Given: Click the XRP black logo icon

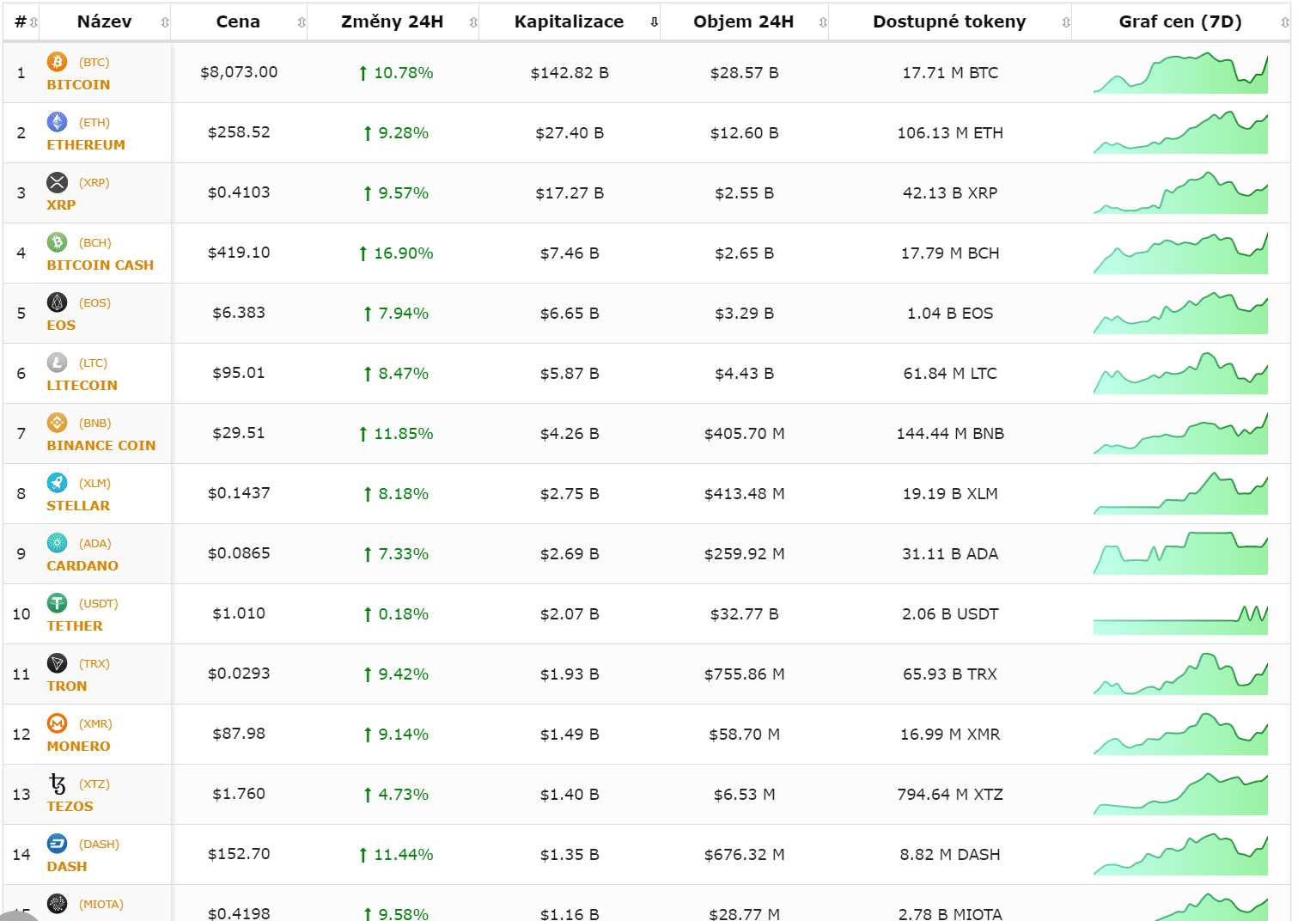Looking at the screenshot, I should 57,182.
